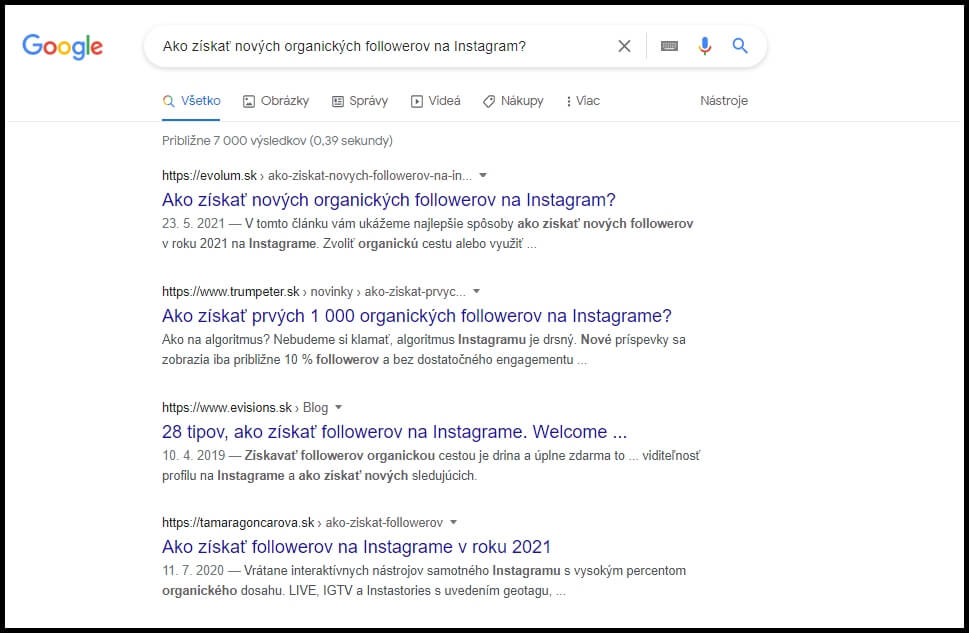
Task: Open the Nástroje search tools
Action: click(724, 101)
